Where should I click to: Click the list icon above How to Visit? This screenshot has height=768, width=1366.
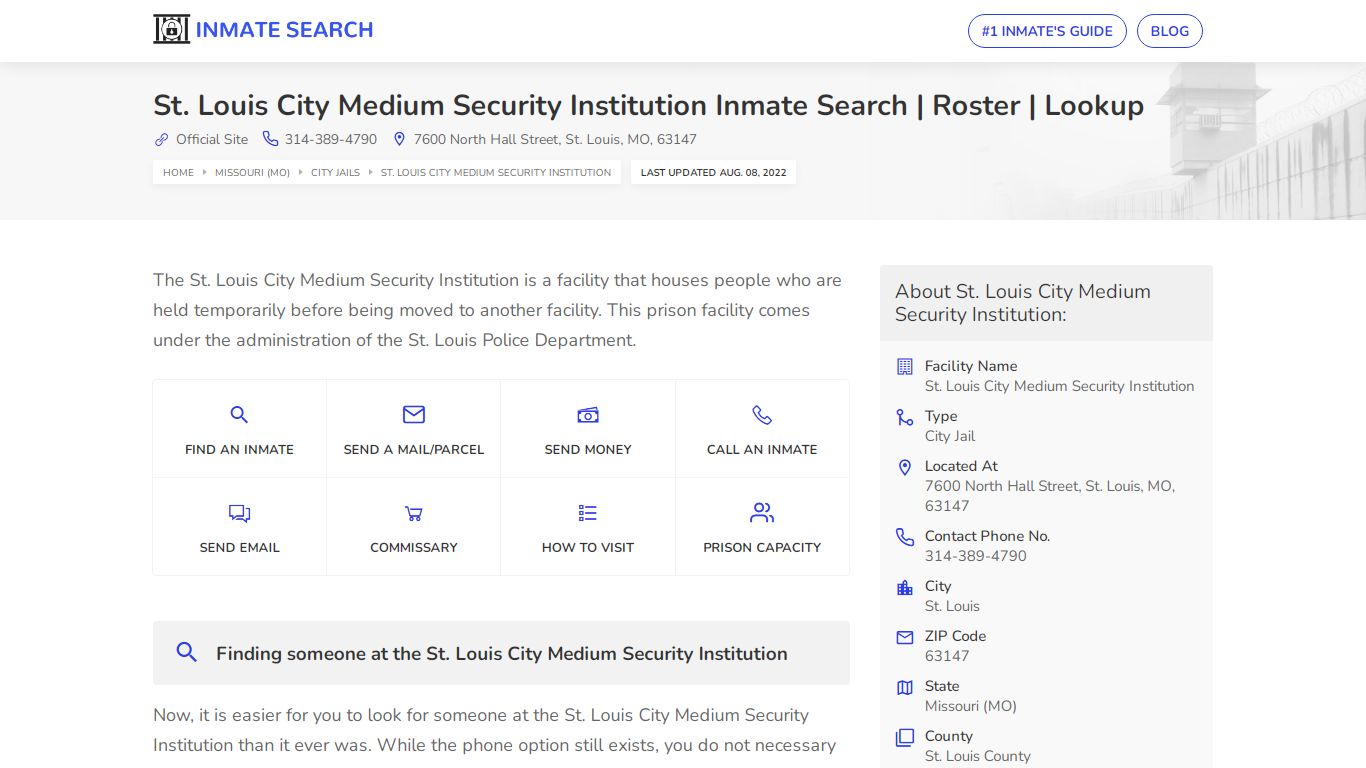pos(588,513)
